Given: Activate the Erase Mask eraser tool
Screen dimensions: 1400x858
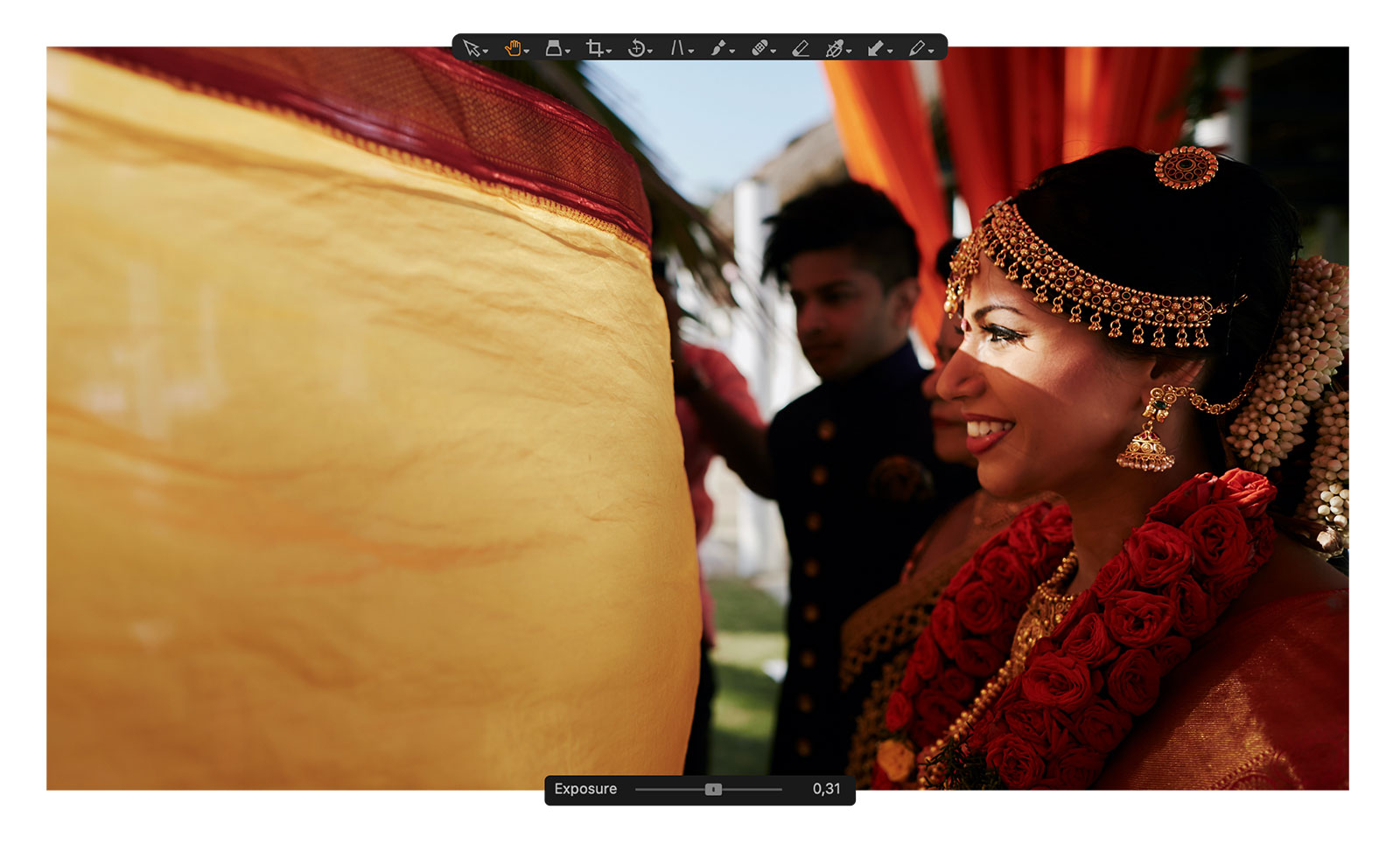Looking at the screenshot, I should (x=800, y=48).
